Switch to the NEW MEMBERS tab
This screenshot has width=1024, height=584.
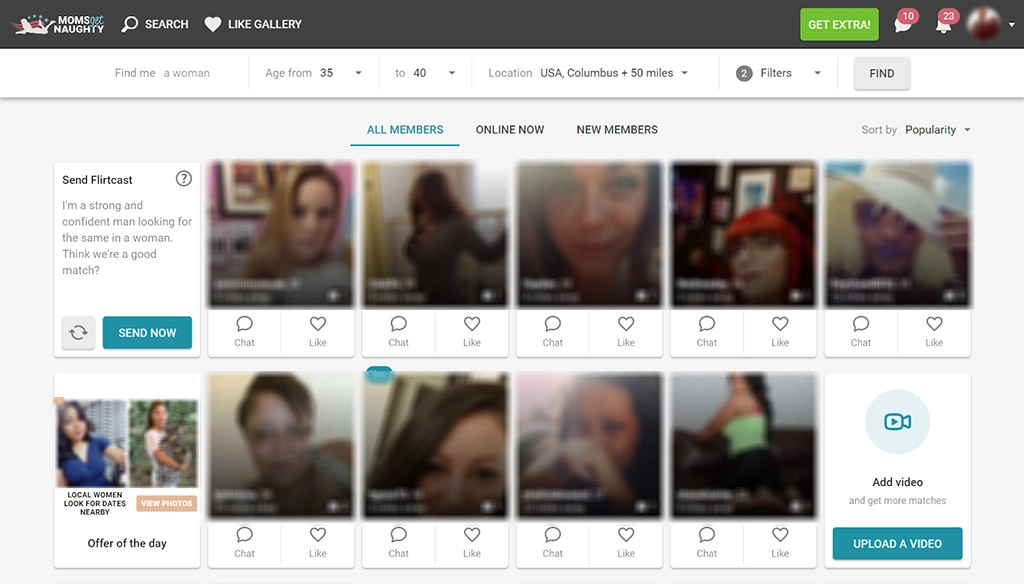(x=617, y=129)
